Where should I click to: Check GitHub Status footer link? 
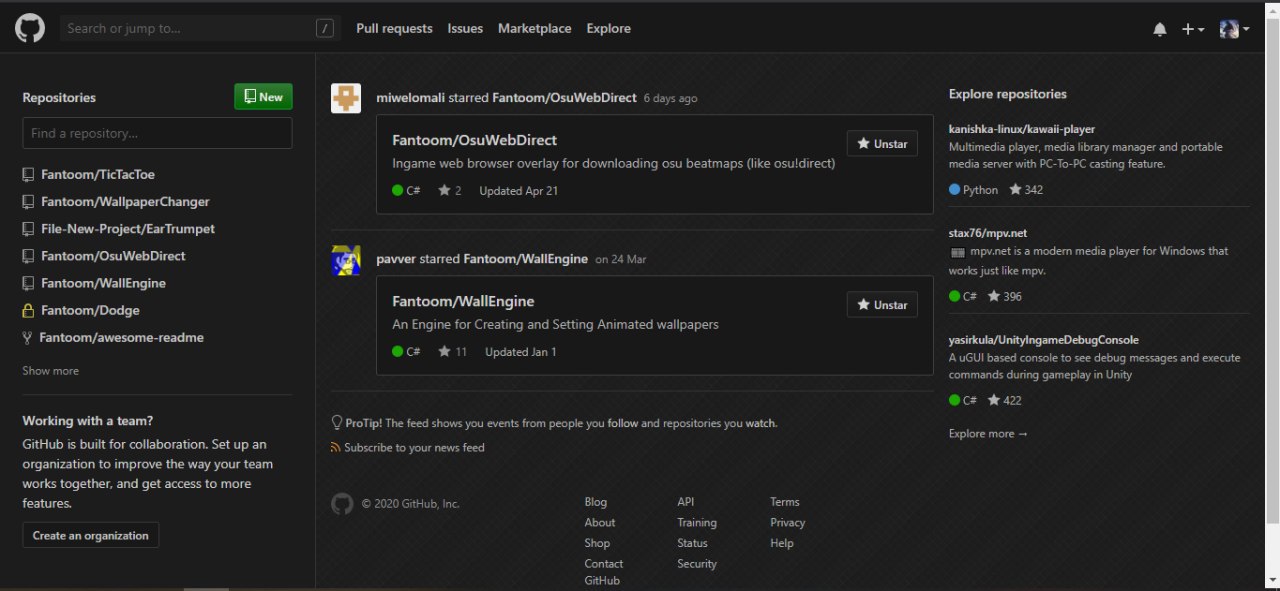692,543
